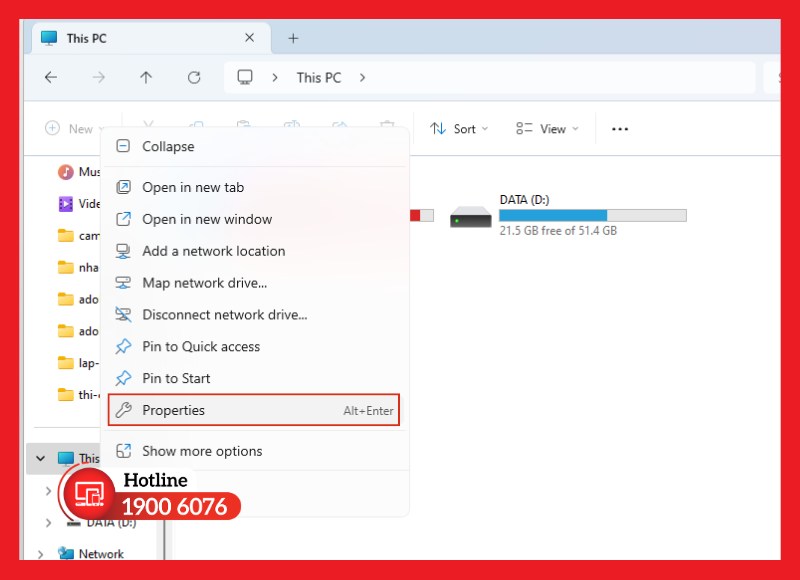Click the monitor icon in address bar
The width and height of the screenshot is (800, 580).
(x=245, y=78)
